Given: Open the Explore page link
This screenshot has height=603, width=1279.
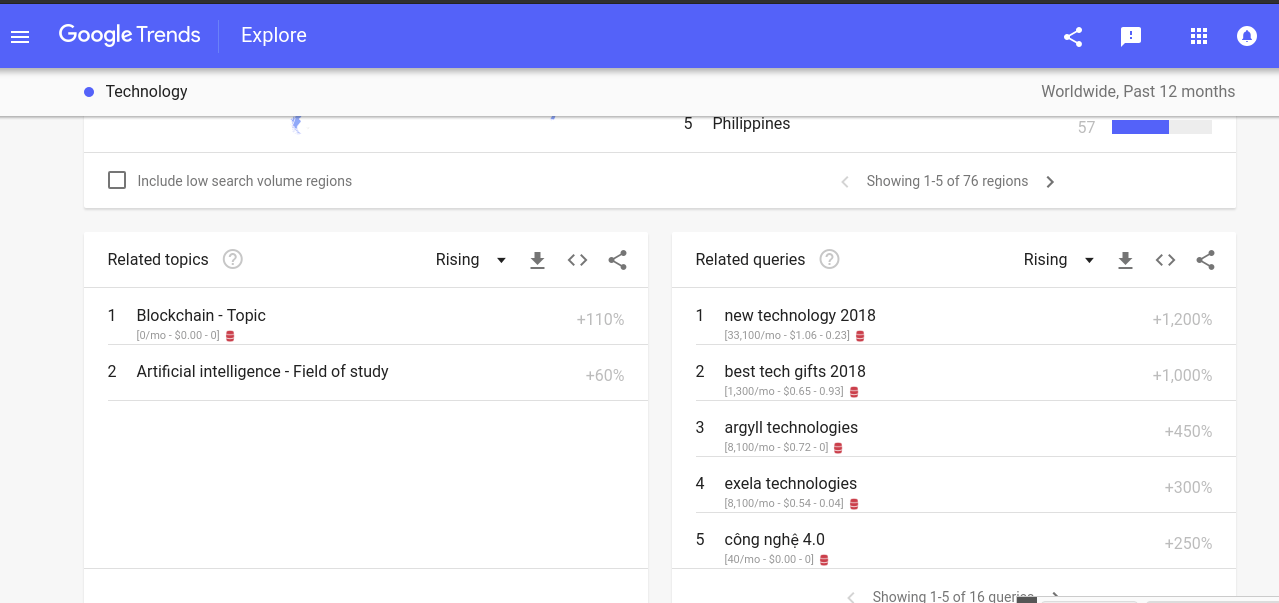Looking at the screenshot, I should [273, 35].
